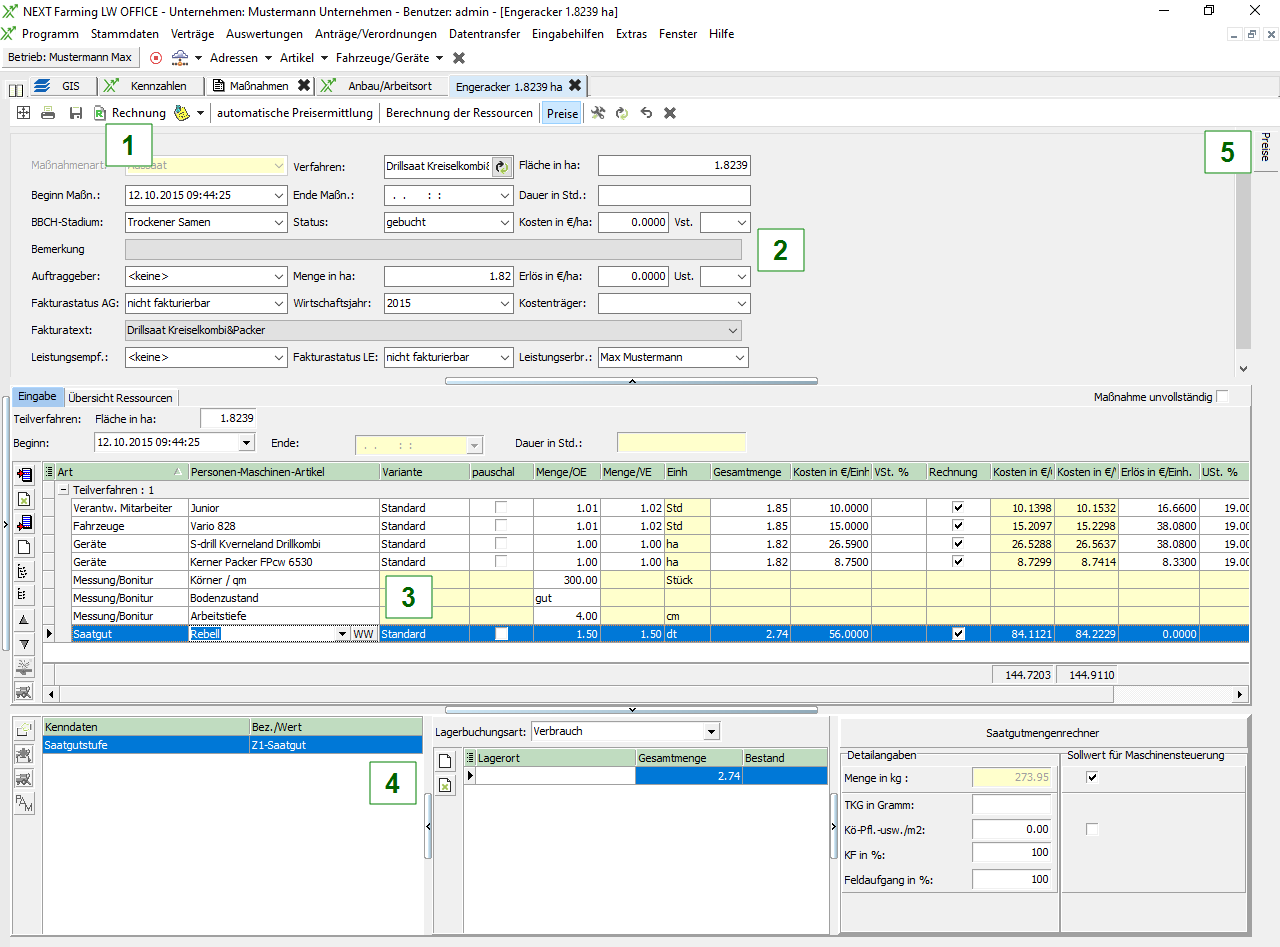This screenshot has width=1280, height=947.
Task: Click the printer icon in toolbar
Action: (x=48, y=113)
